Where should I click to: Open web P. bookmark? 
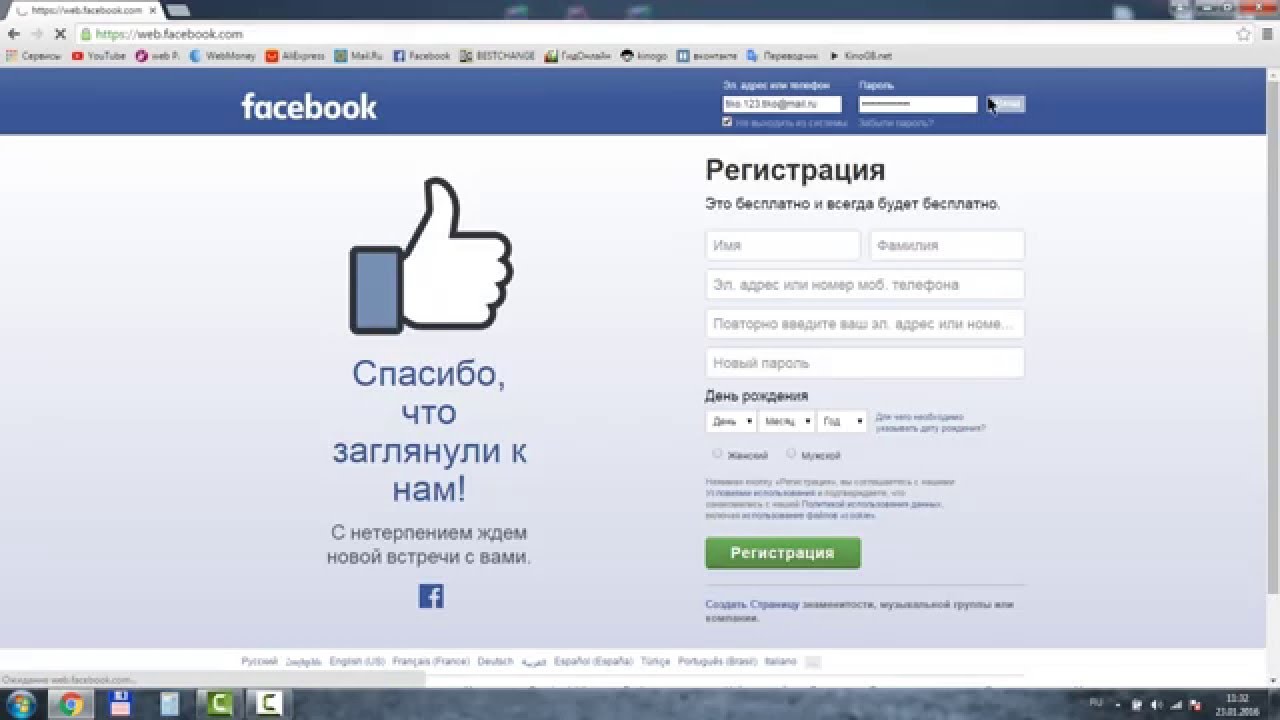point(158,56)
